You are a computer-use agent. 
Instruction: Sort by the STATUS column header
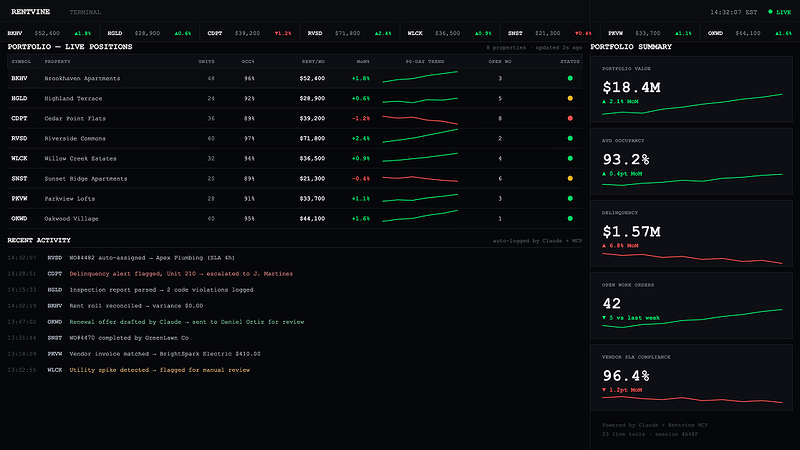click(x=570, y=61)
